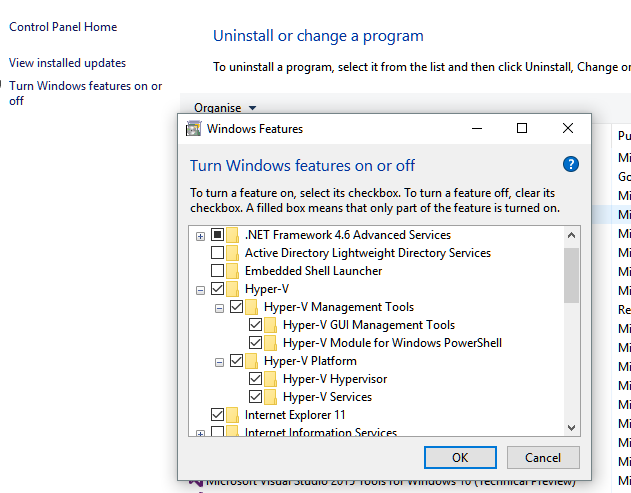
Task: Click the folder icon beside Internet Explorer 11
Action: click(x=232, y=415)
